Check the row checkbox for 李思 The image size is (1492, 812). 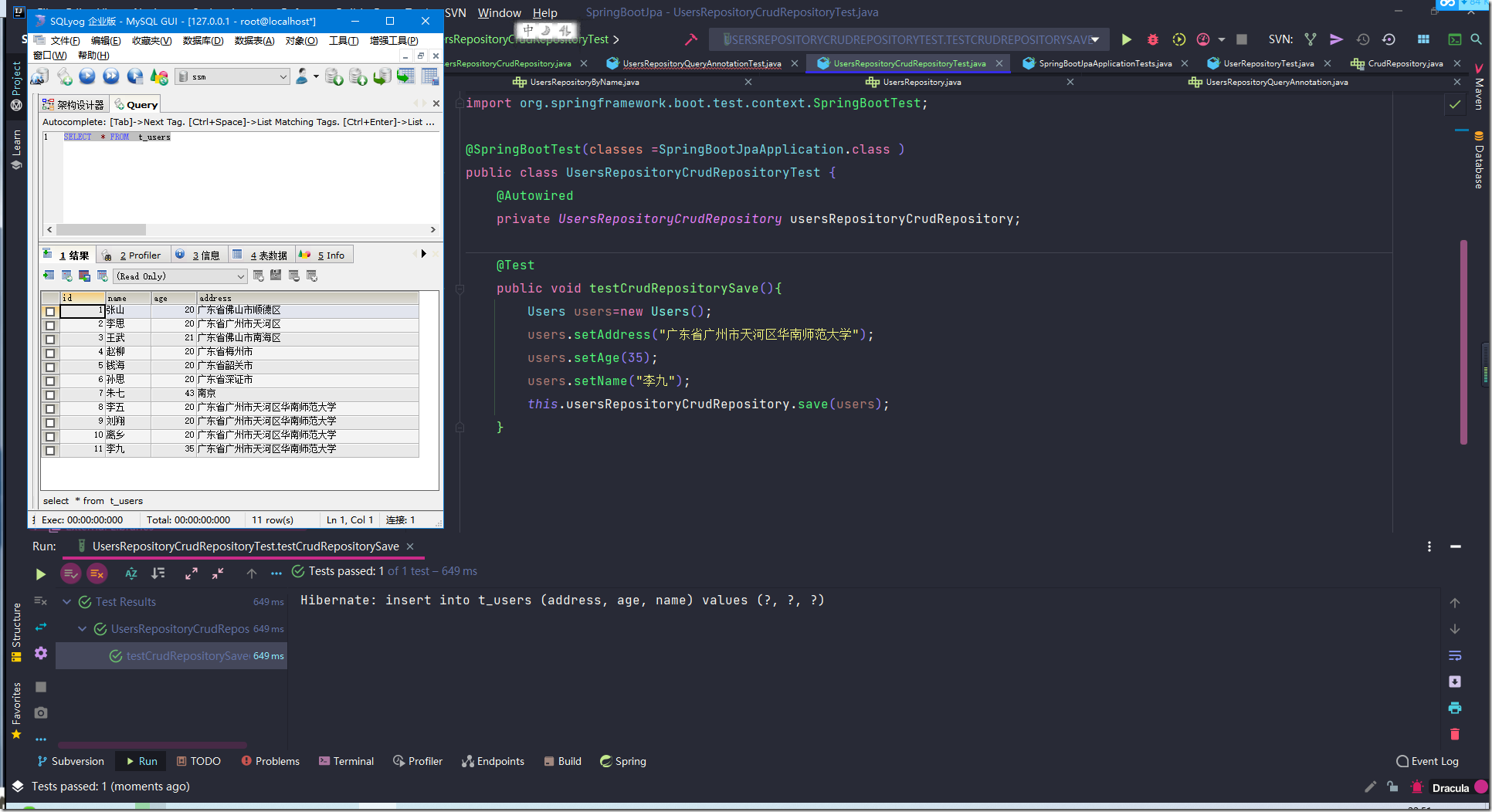[50, 325]
